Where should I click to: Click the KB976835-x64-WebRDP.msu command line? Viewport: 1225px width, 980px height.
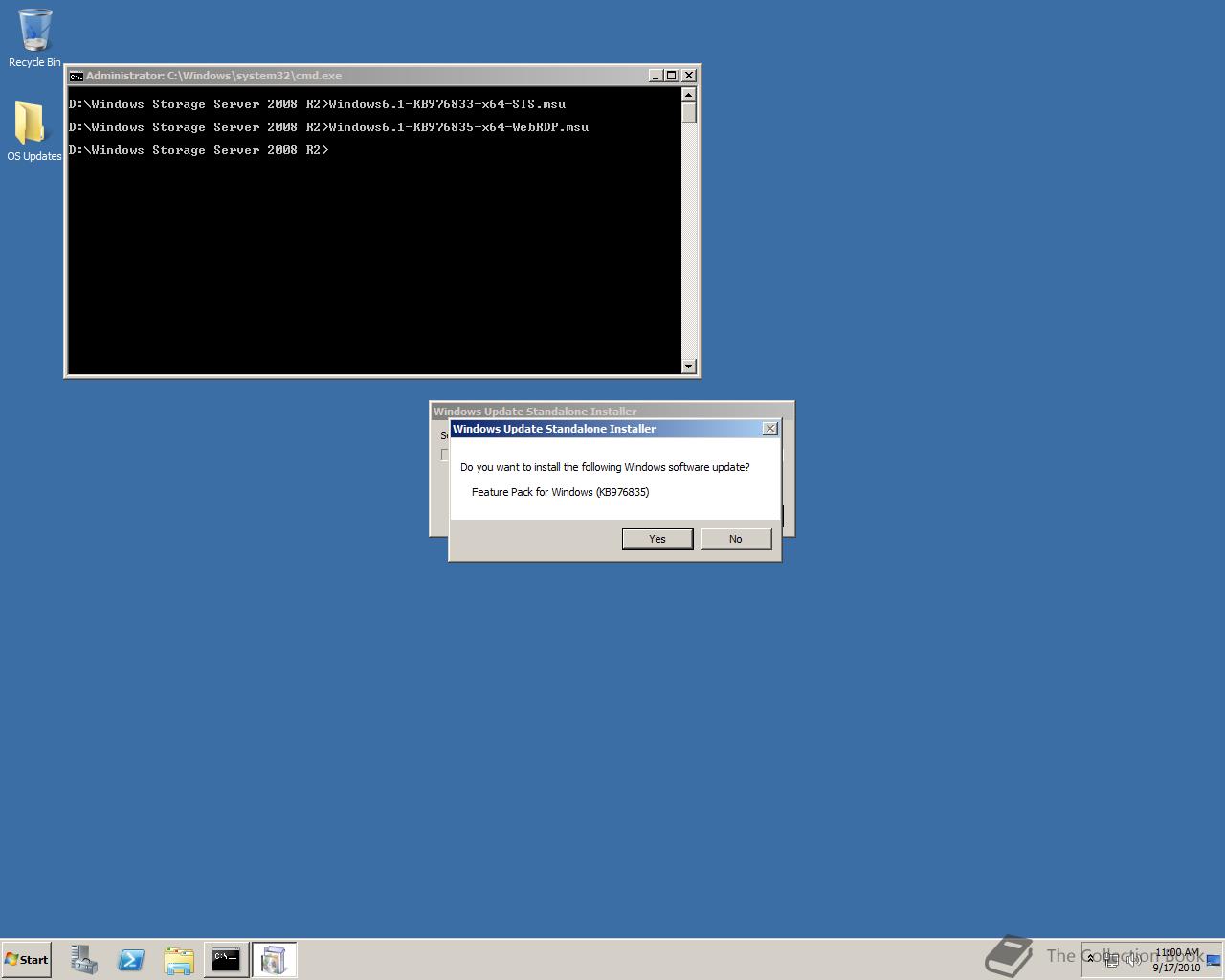[x=328, y=127]
